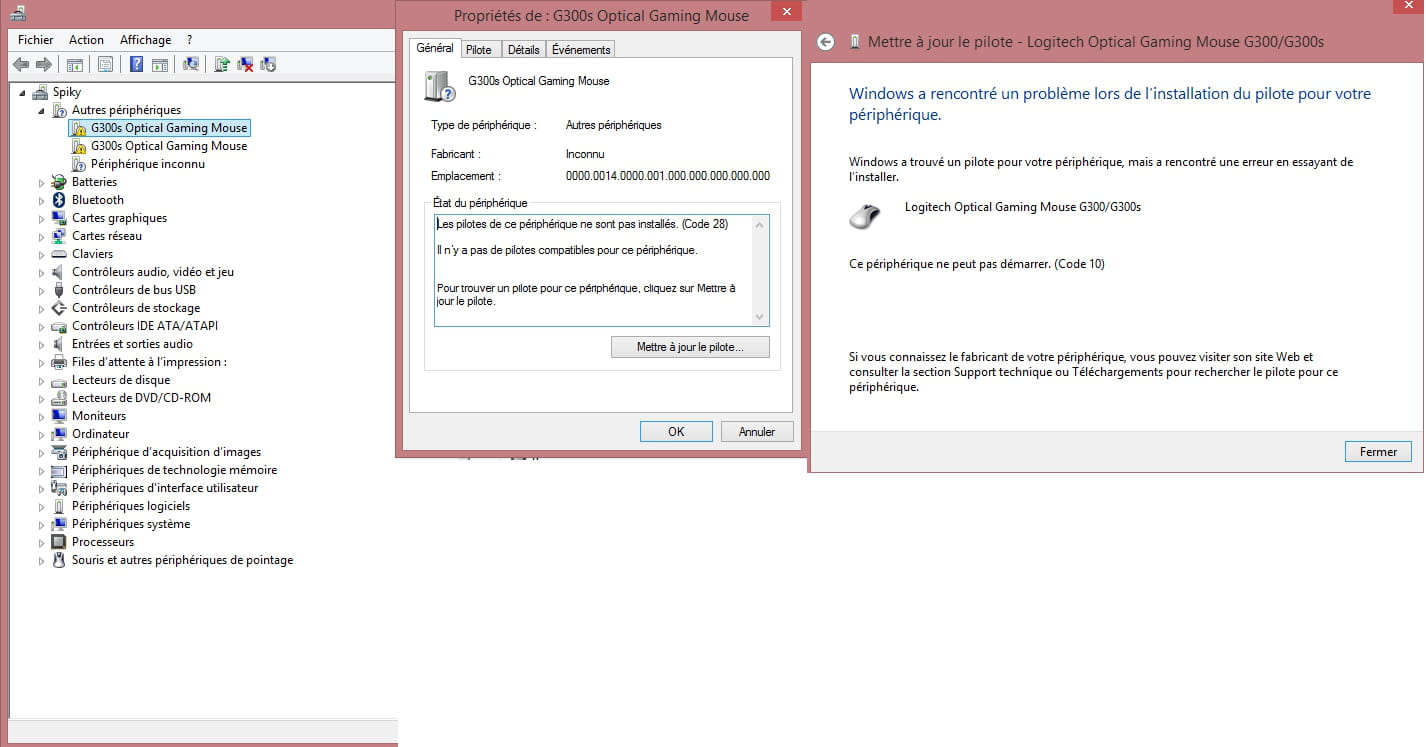This screenshot has width=1426, height=747.
Task: Click the mouse icon beside Logitech Optical Gaming Mouse
Action: point(865,215)
